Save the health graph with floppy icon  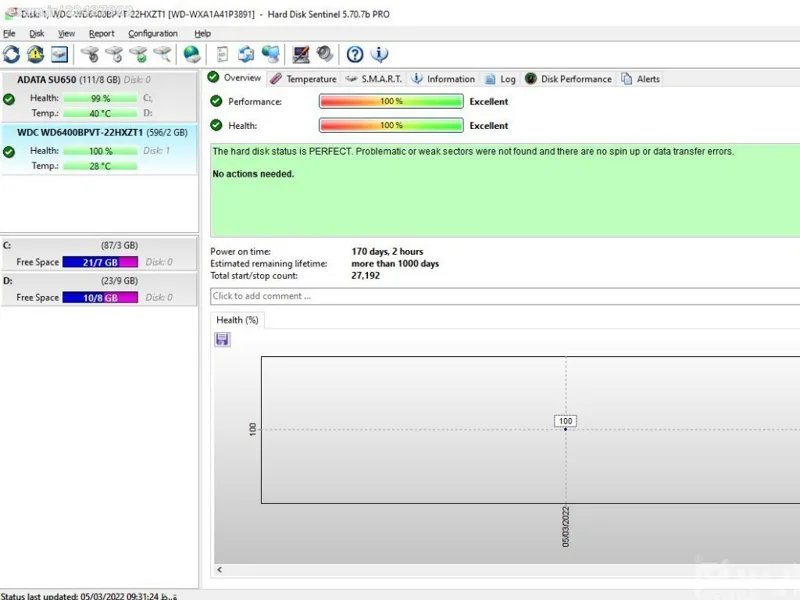pyautogui.click(x=222, y=340)
